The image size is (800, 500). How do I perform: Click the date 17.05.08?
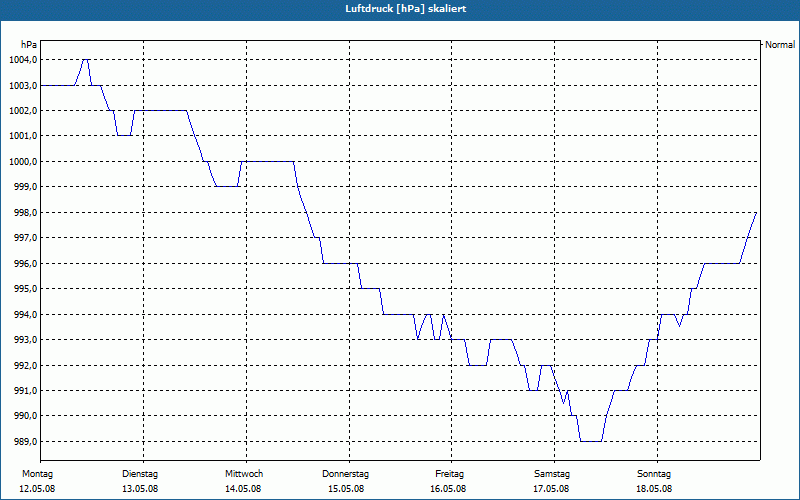551,489
